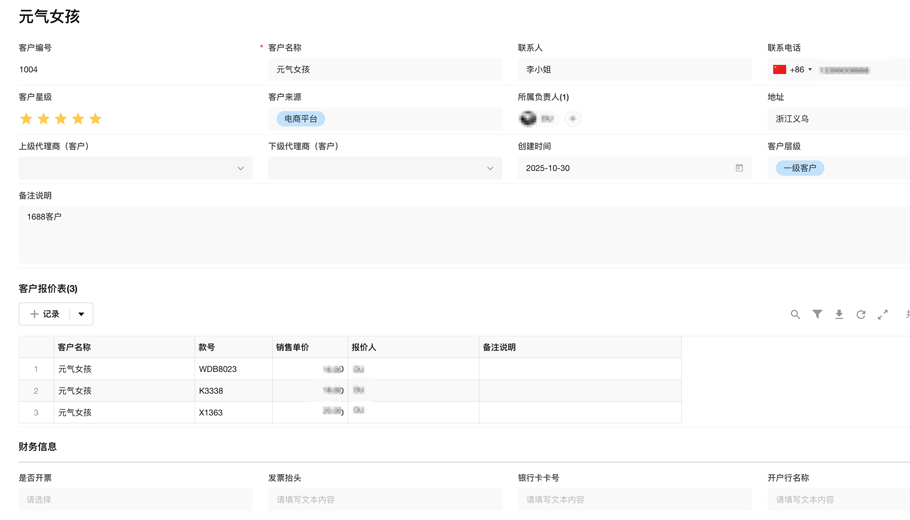Click the 客户名称 input field

click(x=385, y=70)
